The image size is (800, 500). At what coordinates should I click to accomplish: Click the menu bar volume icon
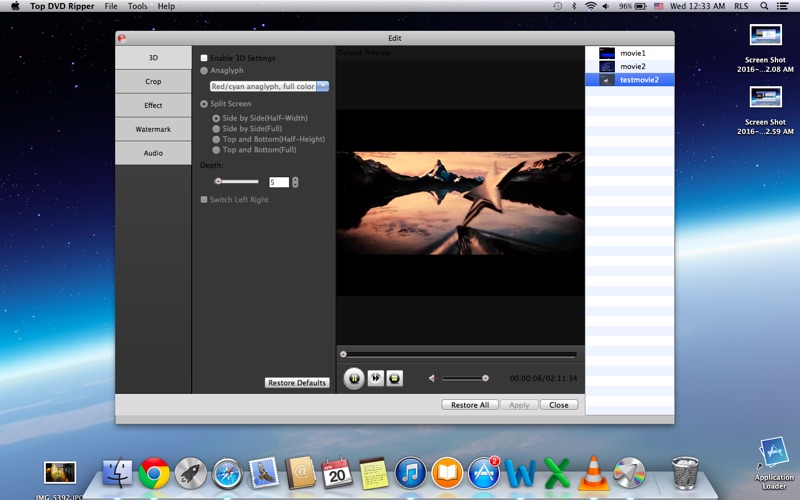[606, 6]
